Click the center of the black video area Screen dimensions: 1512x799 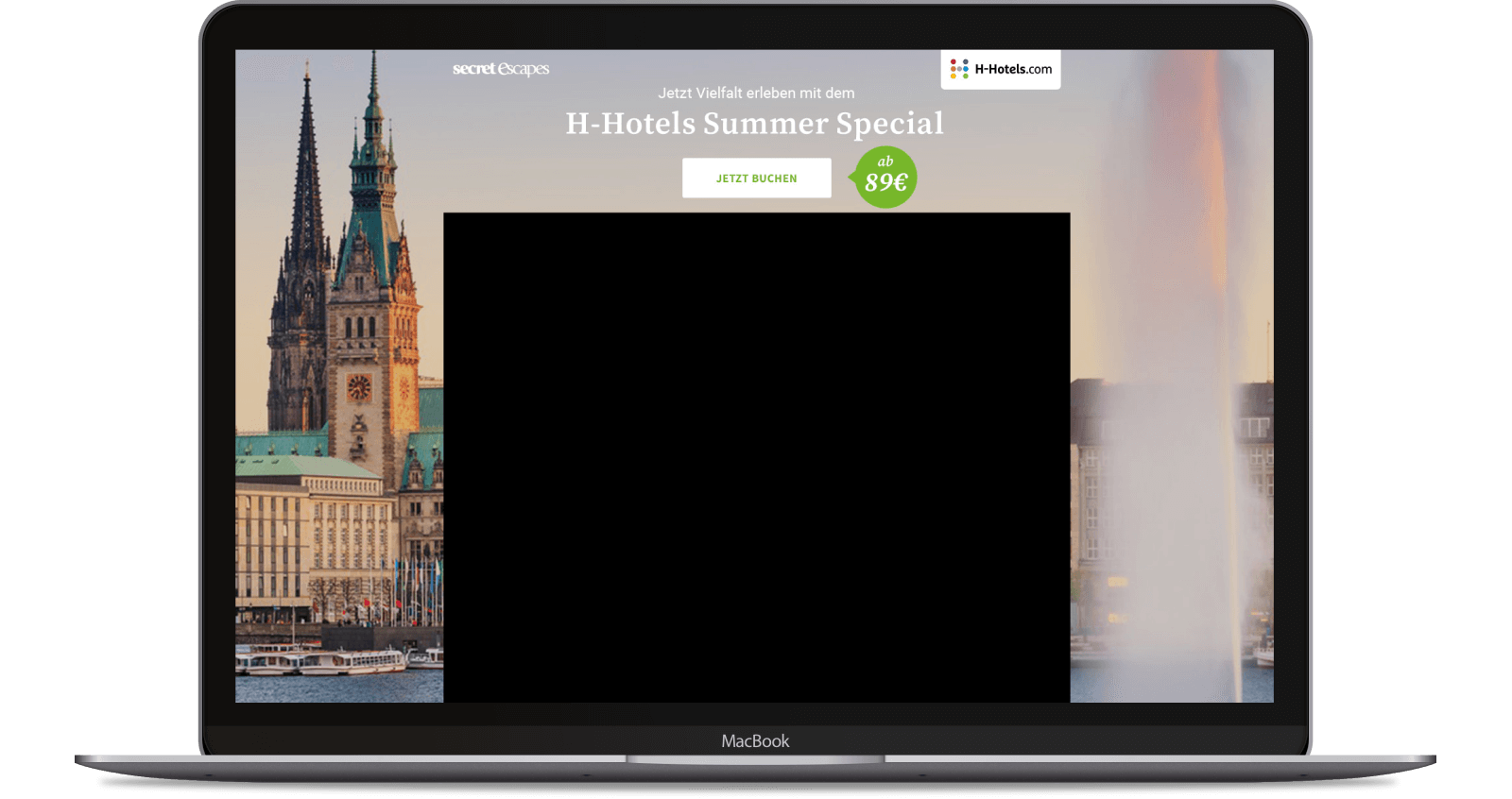(x=756, y=457)
